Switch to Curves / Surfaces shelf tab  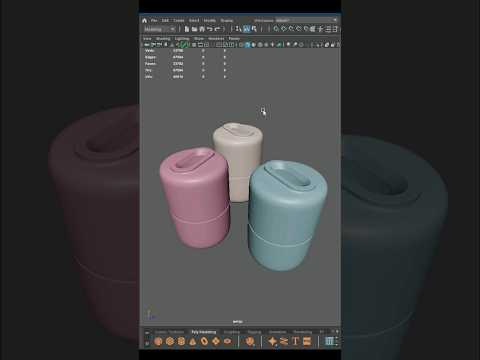click(169, 332)
